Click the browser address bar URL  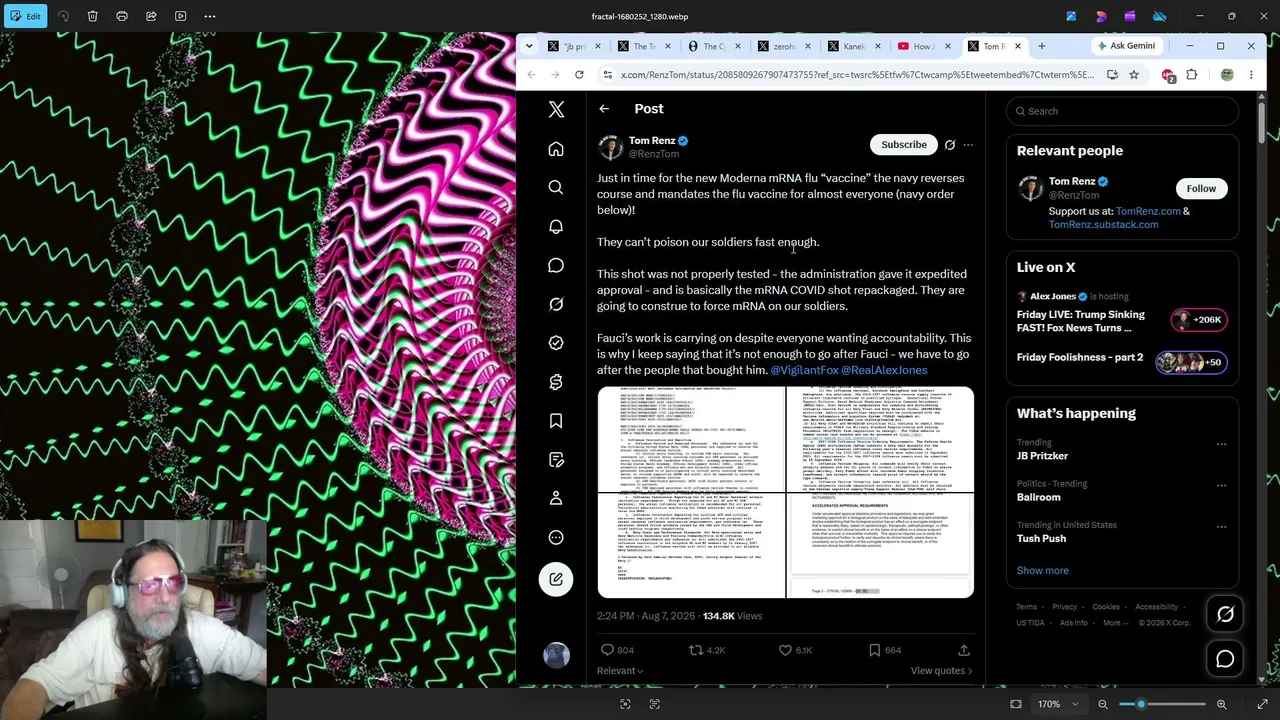coord(857,75)
